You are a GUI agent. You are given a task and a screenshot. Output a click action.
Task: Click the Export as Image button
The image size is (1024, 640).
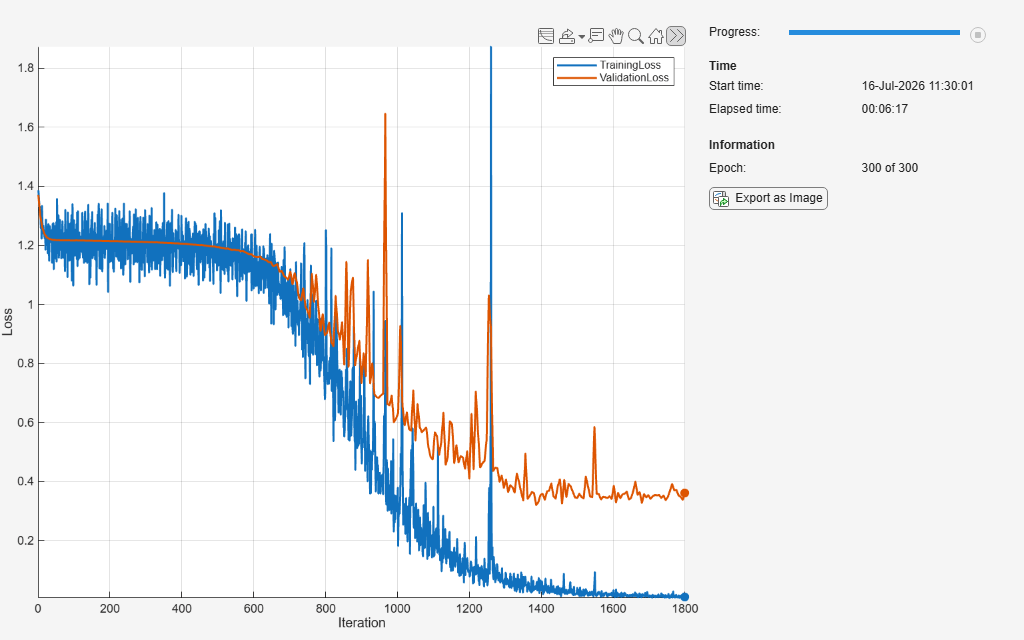point(768,199)
